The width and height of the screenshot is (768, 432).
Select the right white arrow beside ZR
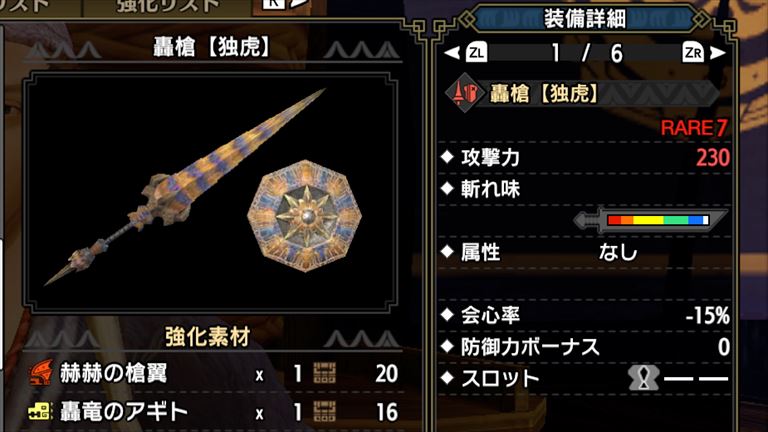coord(718,52)
